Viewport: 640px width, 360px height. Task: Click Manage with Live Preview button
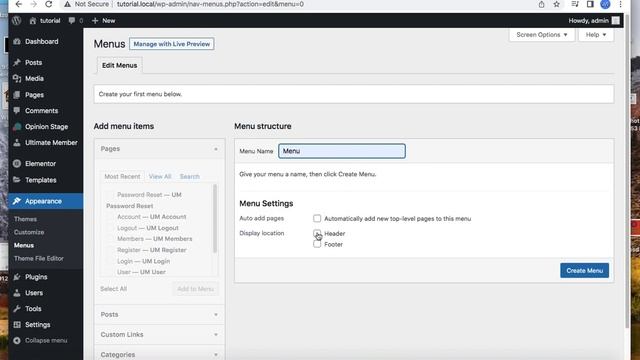(x=171, y=44)
